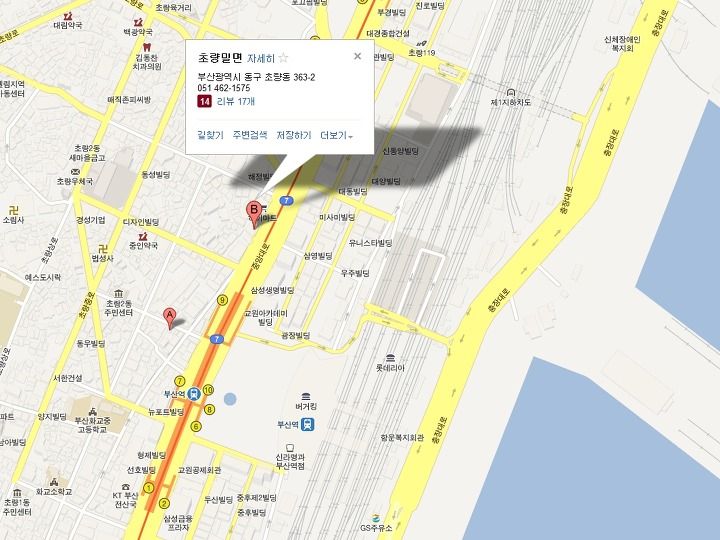Screen dimensions: 720x540
Task: Click 주변검색 to search nearby
Action: [250, 135]
